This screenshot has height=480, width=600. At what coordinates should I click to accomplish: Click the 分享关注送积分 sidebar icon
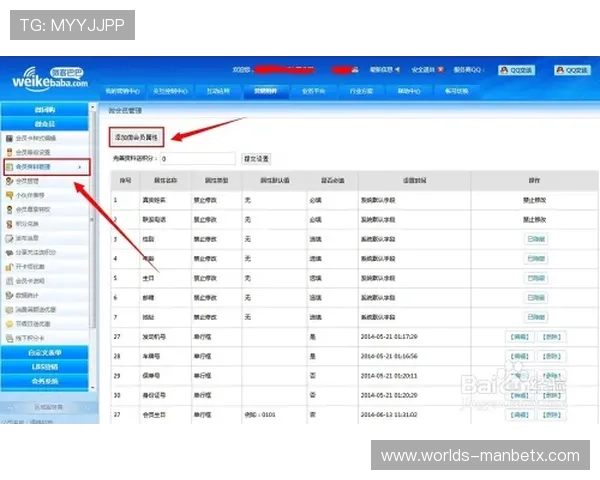point(9,253)
